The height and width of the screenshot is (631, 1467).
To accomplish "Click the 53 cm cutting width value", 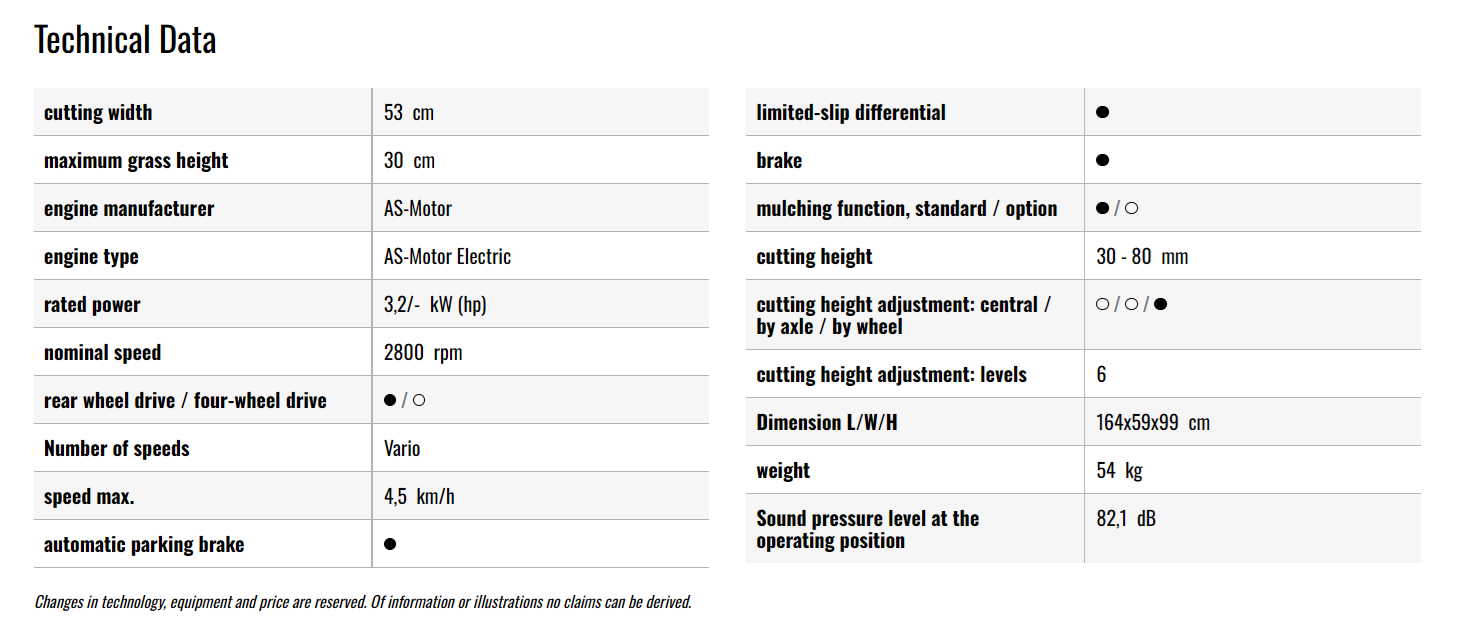I will pos(409,112).
